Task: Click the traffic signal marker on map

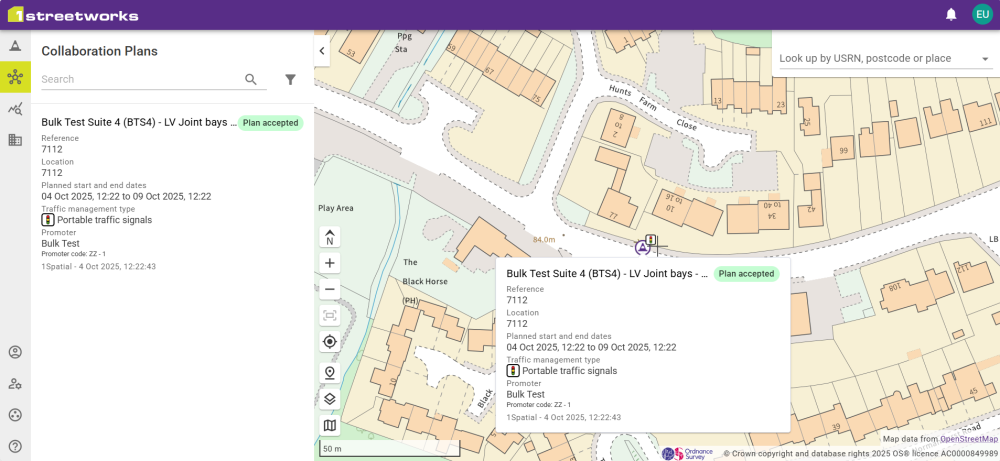Action: coord(651,241)
